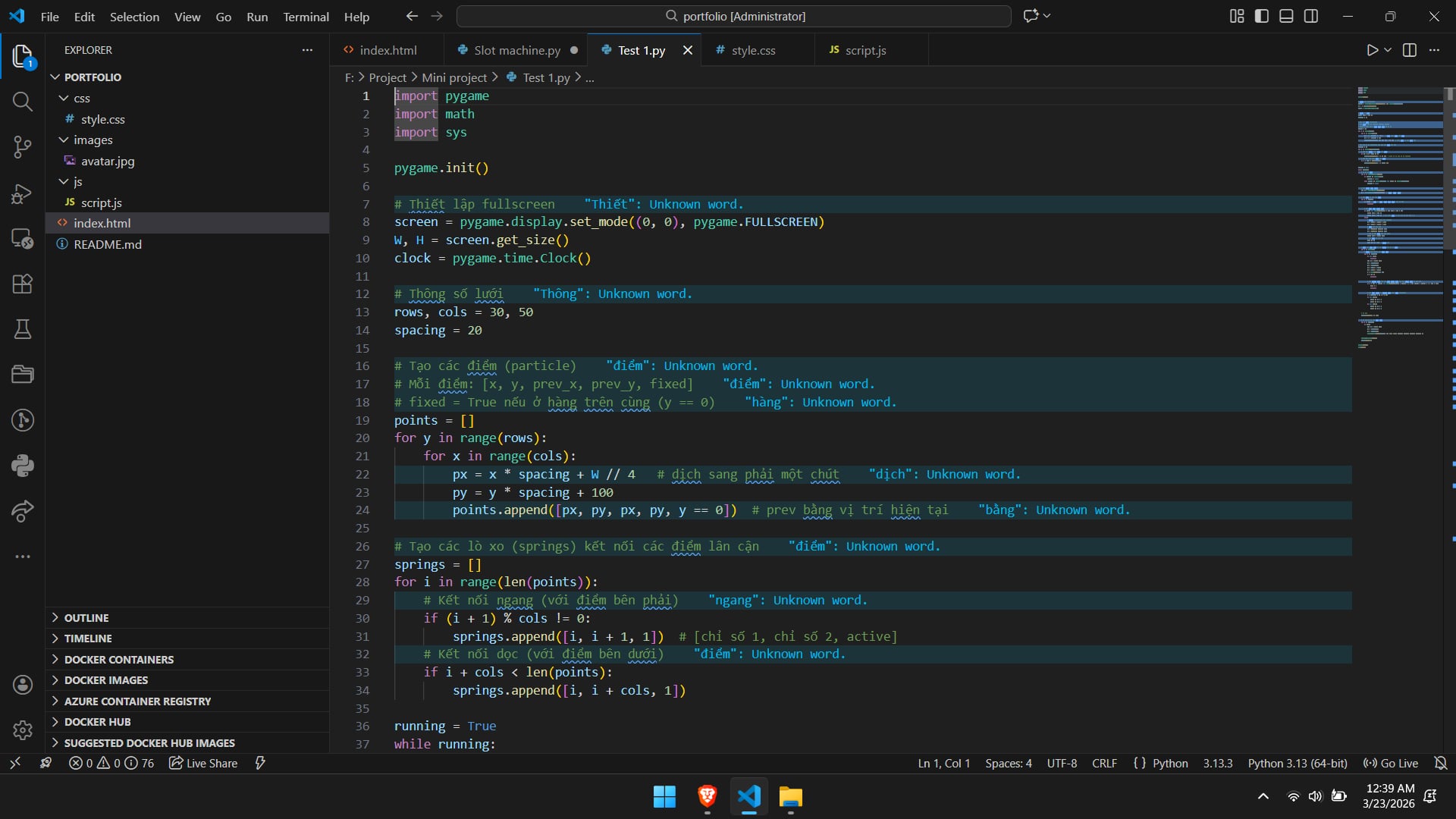Image resolution: width=1456 pixels, height=819 pixels.
Task: Open the Extensions view
Action: tap(22, 284)
